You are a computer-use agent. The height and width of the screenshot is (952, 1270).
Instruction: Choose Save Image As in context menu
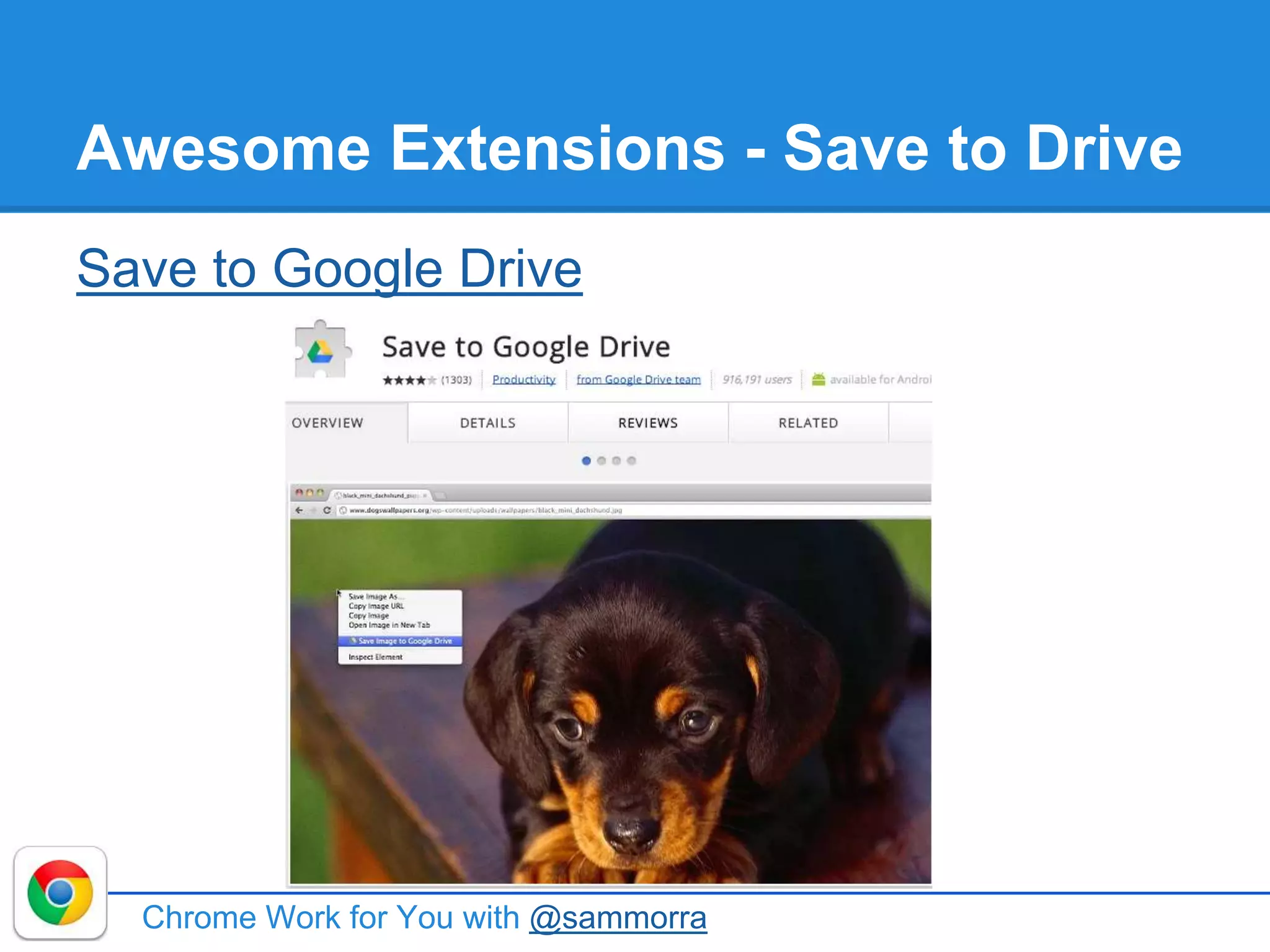tap(400, 596)
